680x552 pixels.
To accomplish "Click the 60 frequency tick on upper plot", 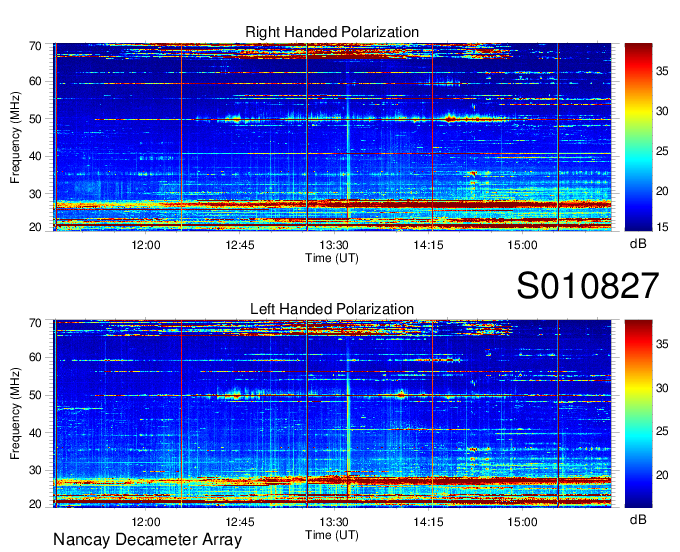I will click(35, 81).
